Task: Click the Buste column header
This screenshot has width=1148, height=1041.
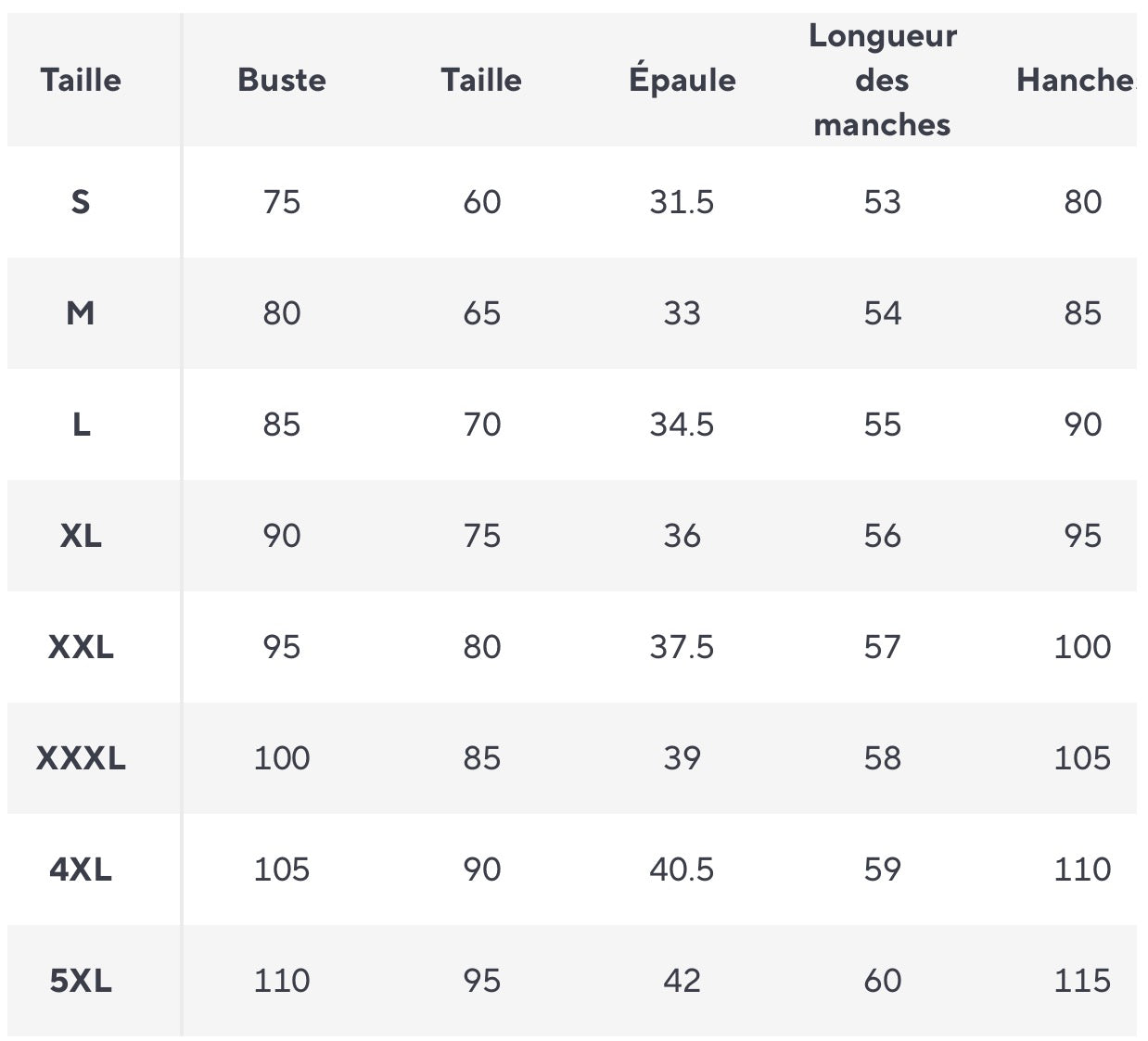Action: pos(282,80)
